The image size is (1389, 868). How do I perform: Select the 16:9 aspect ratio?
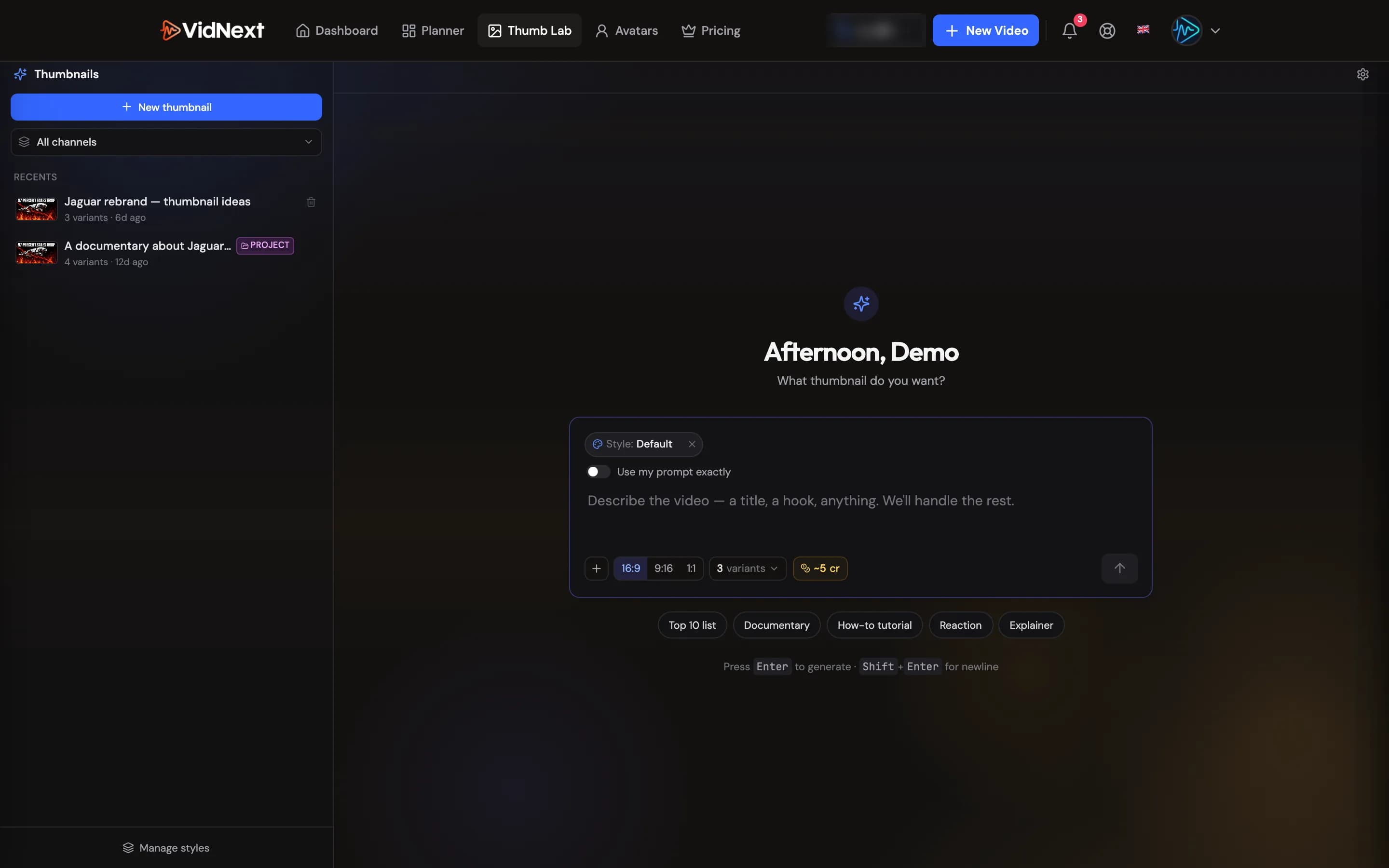(x=630, y=569)
